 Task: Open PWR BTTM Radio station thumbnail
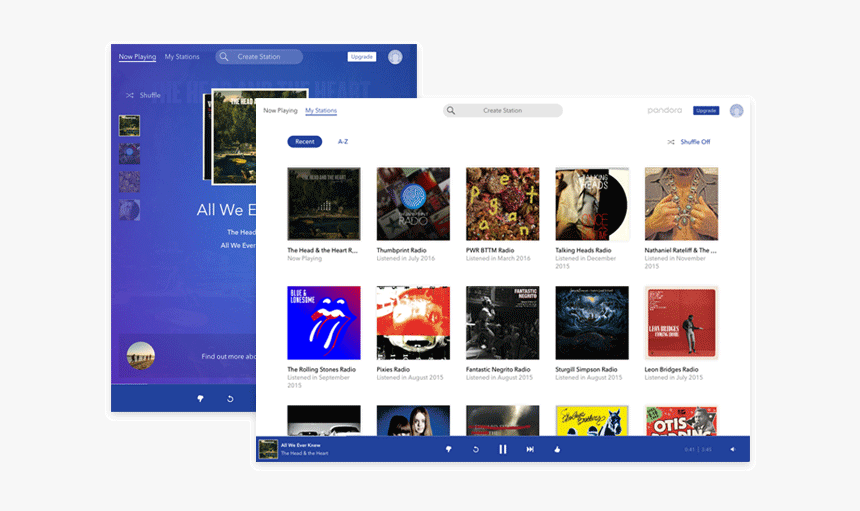502,203
